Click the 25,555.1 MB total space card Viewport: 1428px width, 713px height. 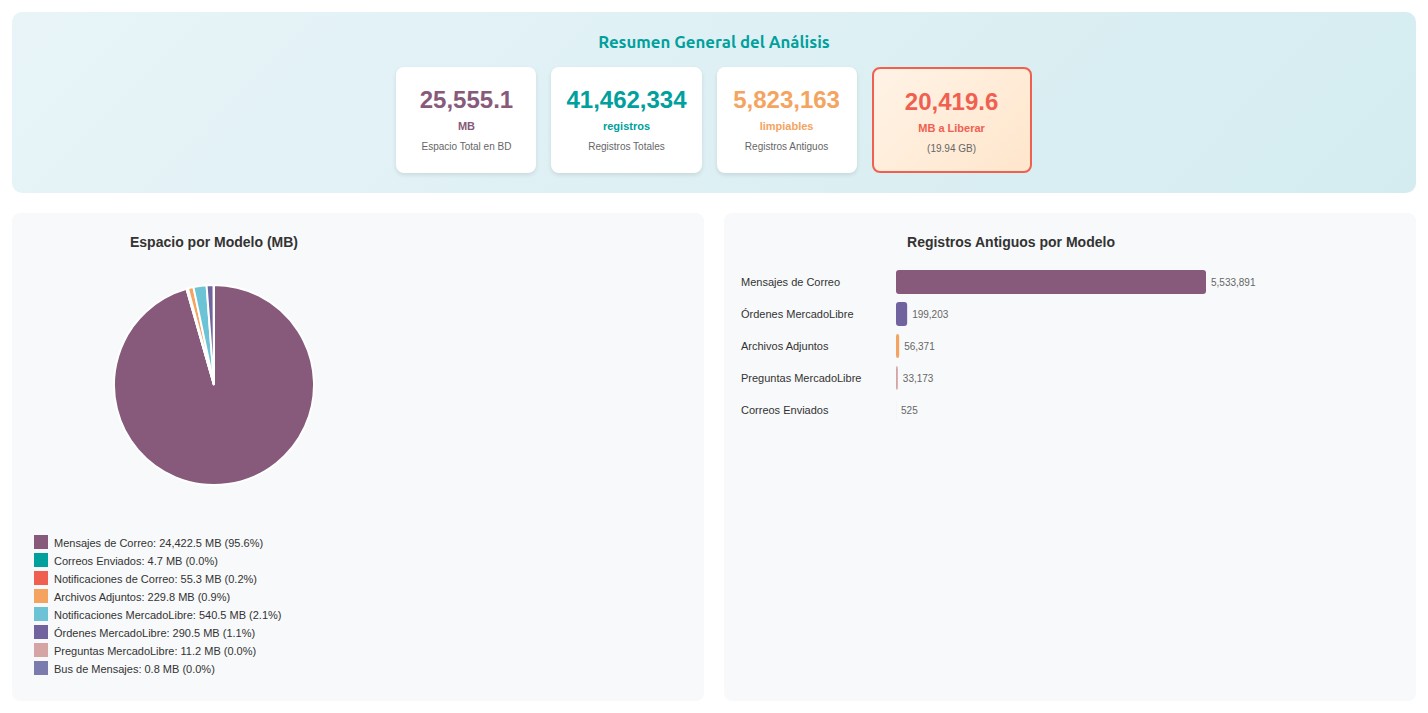(466, 120)
